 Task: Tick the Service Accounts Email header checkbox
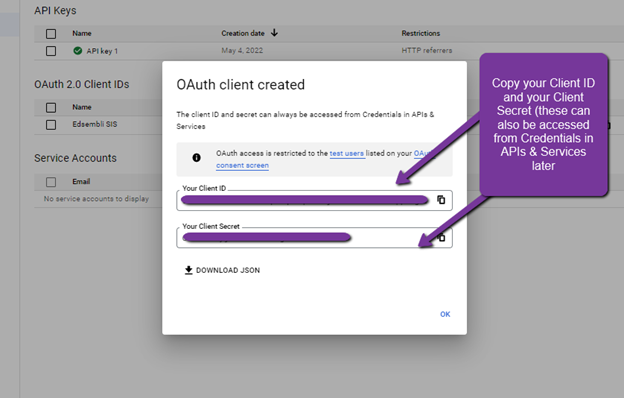point(51,182)
